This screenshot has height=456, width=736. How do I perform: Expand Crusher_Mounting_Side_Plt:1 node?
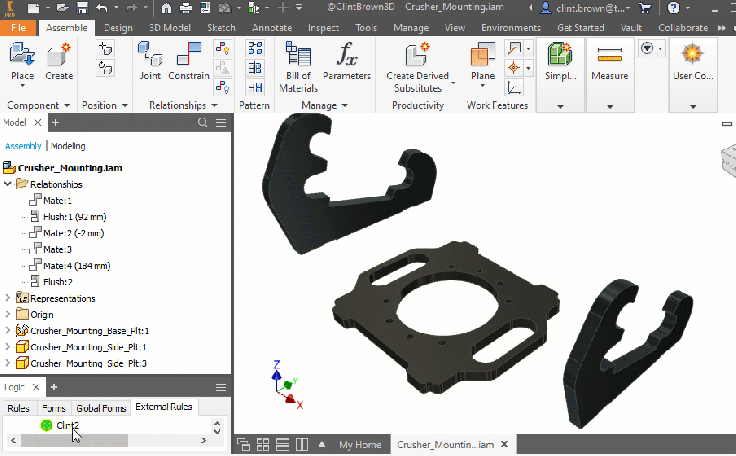8,347
